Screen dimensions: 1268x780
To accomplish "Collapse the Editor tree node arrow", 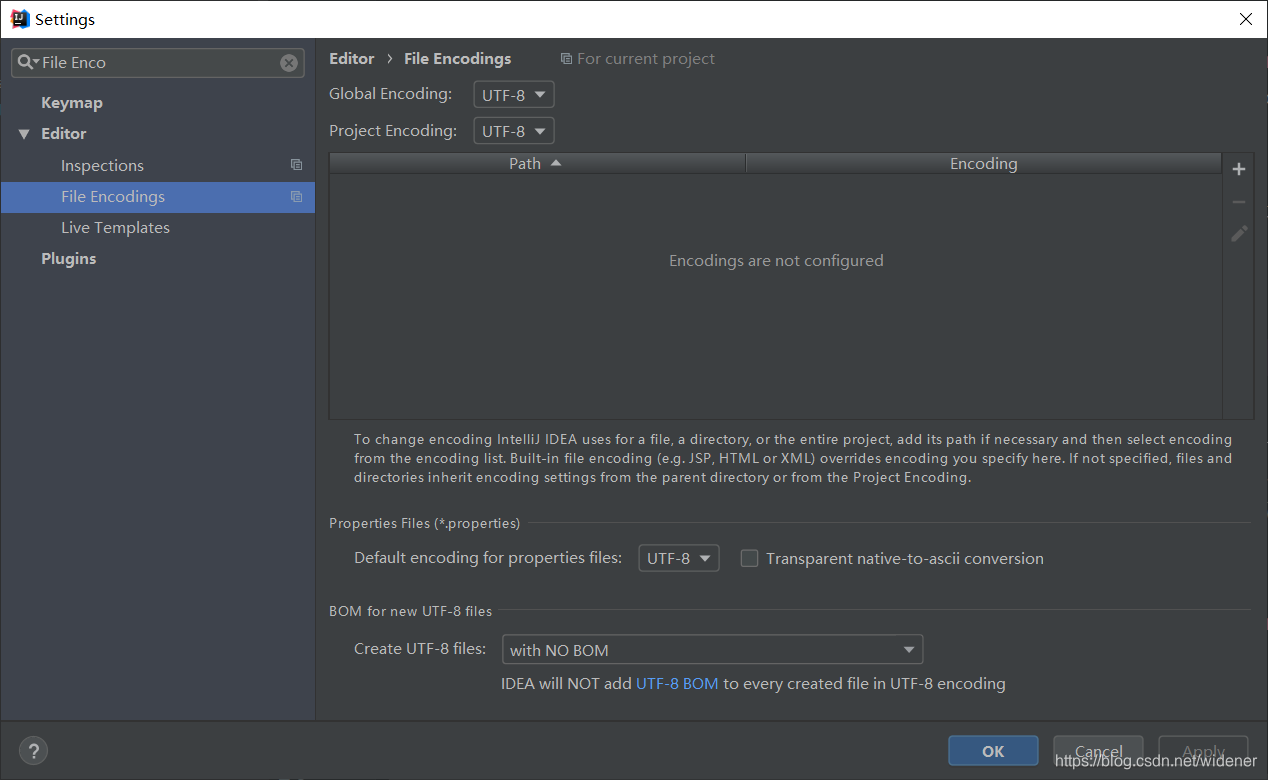I will (x=24, y=134).
